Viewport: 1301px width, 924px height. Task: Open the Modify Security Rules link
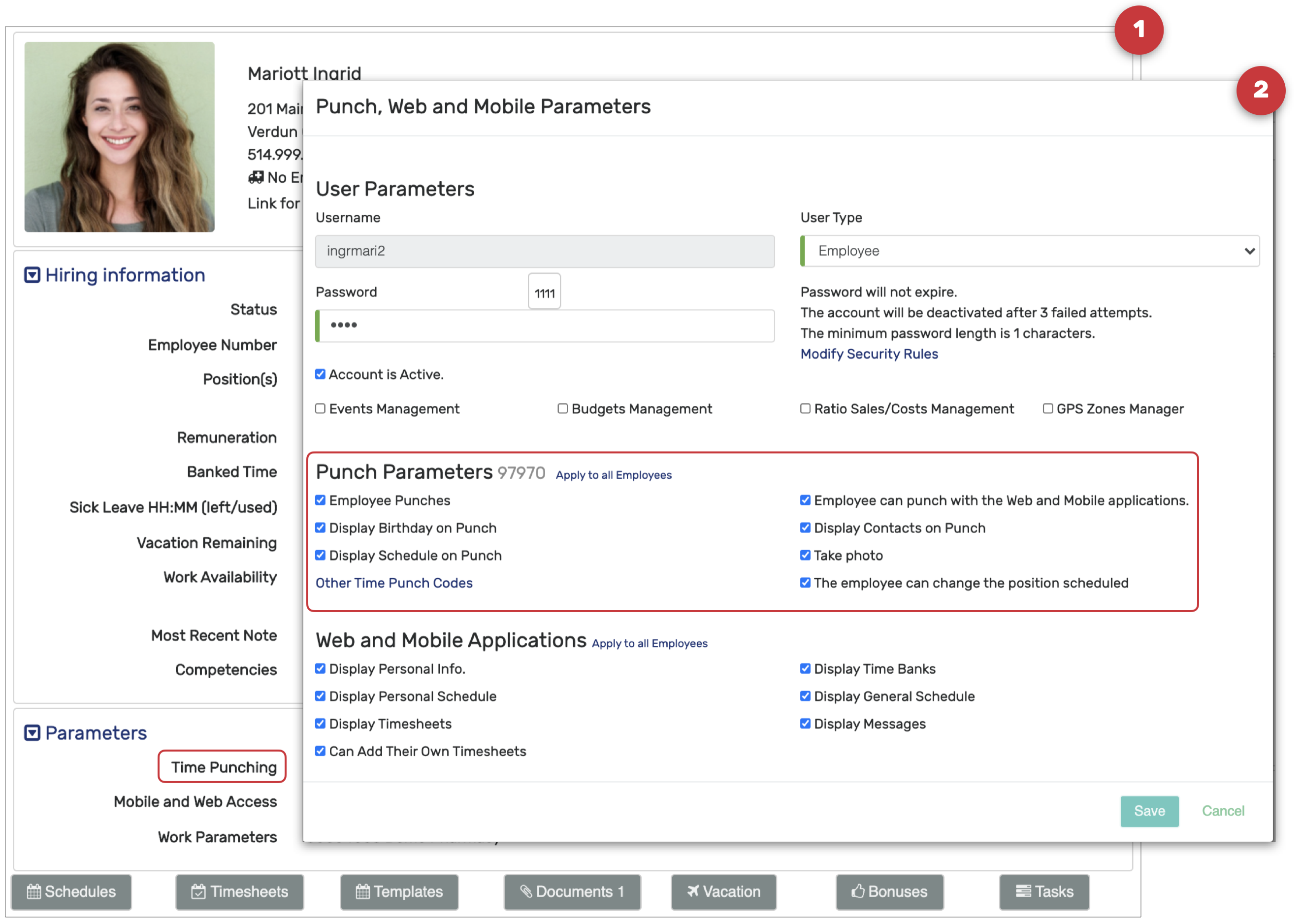pos(869,354)
